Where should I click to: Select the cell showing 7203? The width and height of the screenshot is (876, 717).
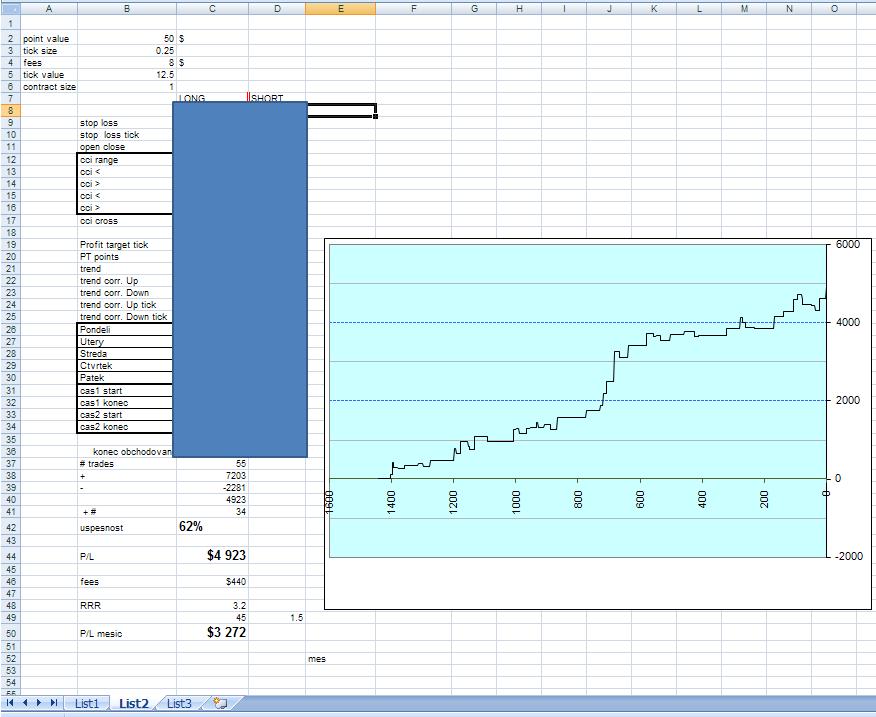212,476
